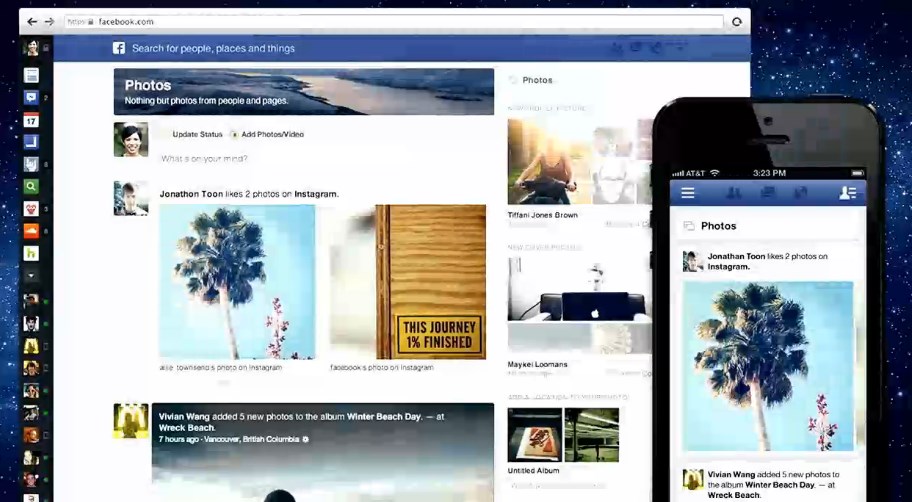Viewport: 912px width, 502px height.
Task: Click the 'facebook's photo on Instagram' caption
Action: click(382, 368)
